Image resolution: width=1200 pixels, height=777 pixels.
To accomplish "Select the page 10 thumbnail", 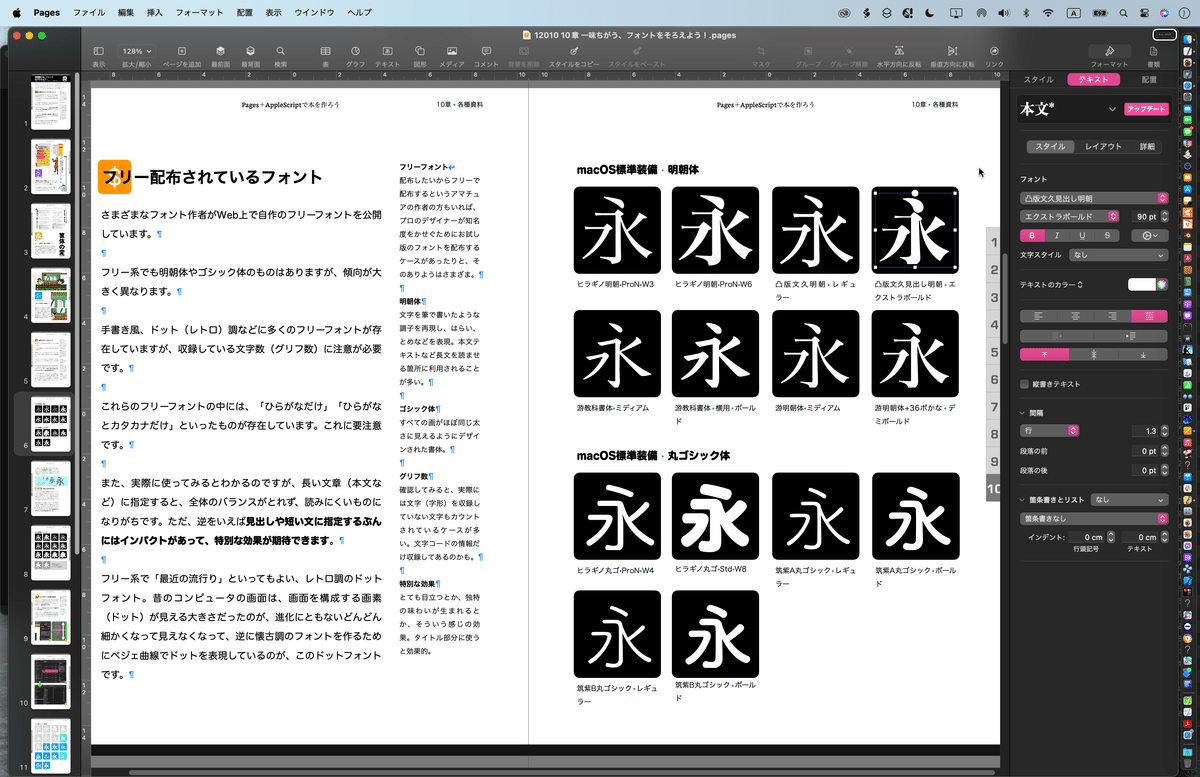I will 50,681.
